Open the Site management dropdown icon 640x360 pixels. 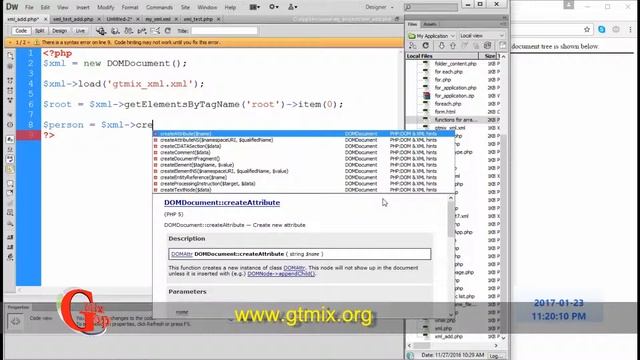(292, 7)
